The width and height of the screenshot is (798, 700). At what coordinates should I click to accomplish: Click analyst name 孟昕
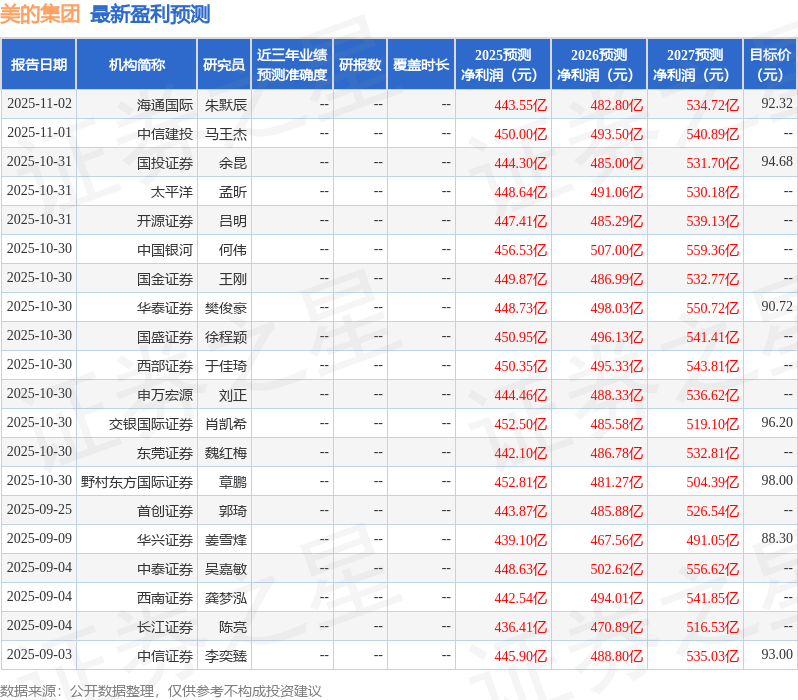pyautogui.click(x=233, y=192)
